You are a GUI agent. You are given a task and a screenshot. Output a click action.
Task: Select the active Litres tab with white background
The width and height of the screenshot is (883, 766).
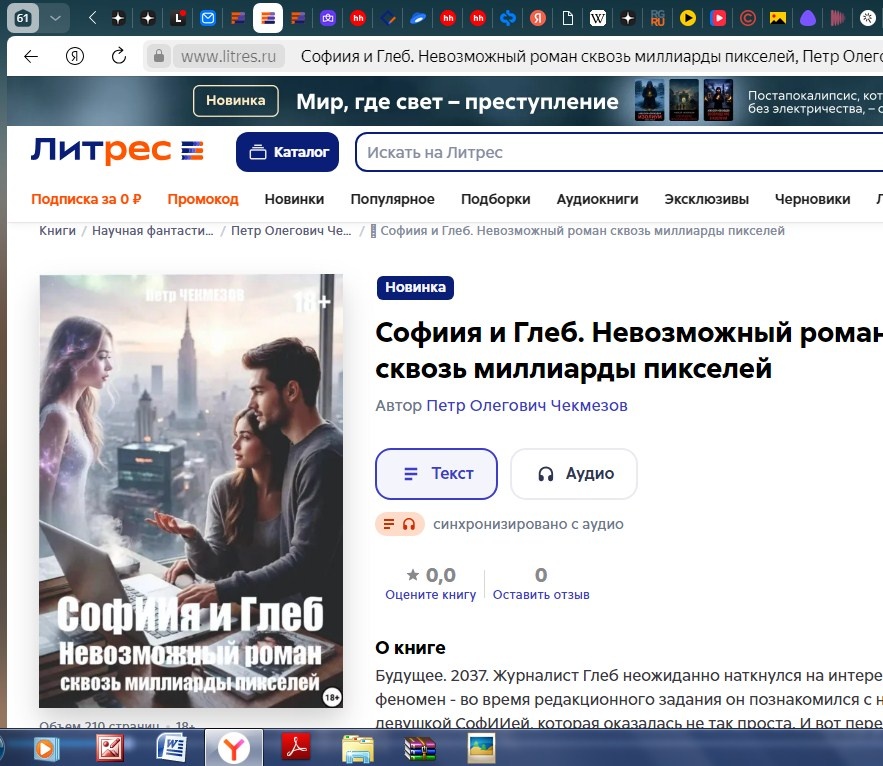pos(268,18)
